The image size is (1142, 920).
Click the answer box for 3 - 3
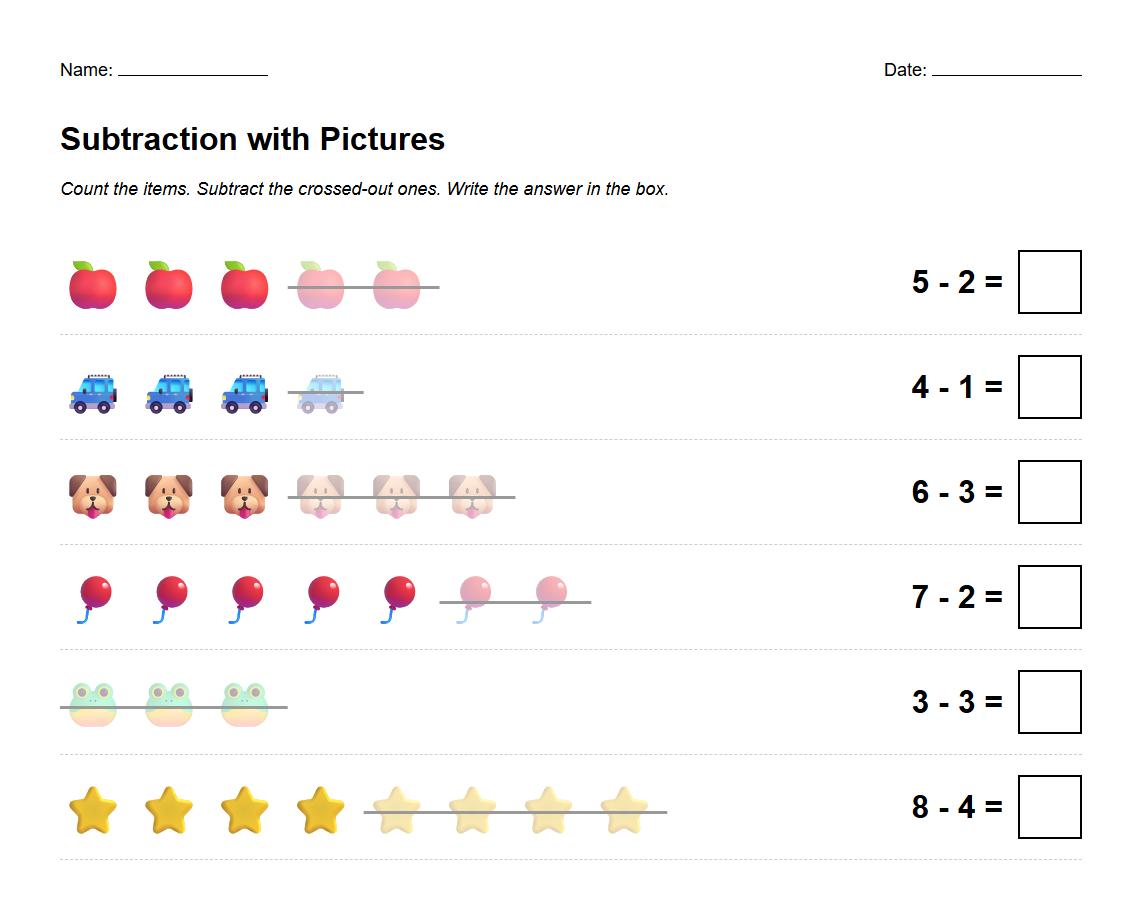coord(1049,702)
